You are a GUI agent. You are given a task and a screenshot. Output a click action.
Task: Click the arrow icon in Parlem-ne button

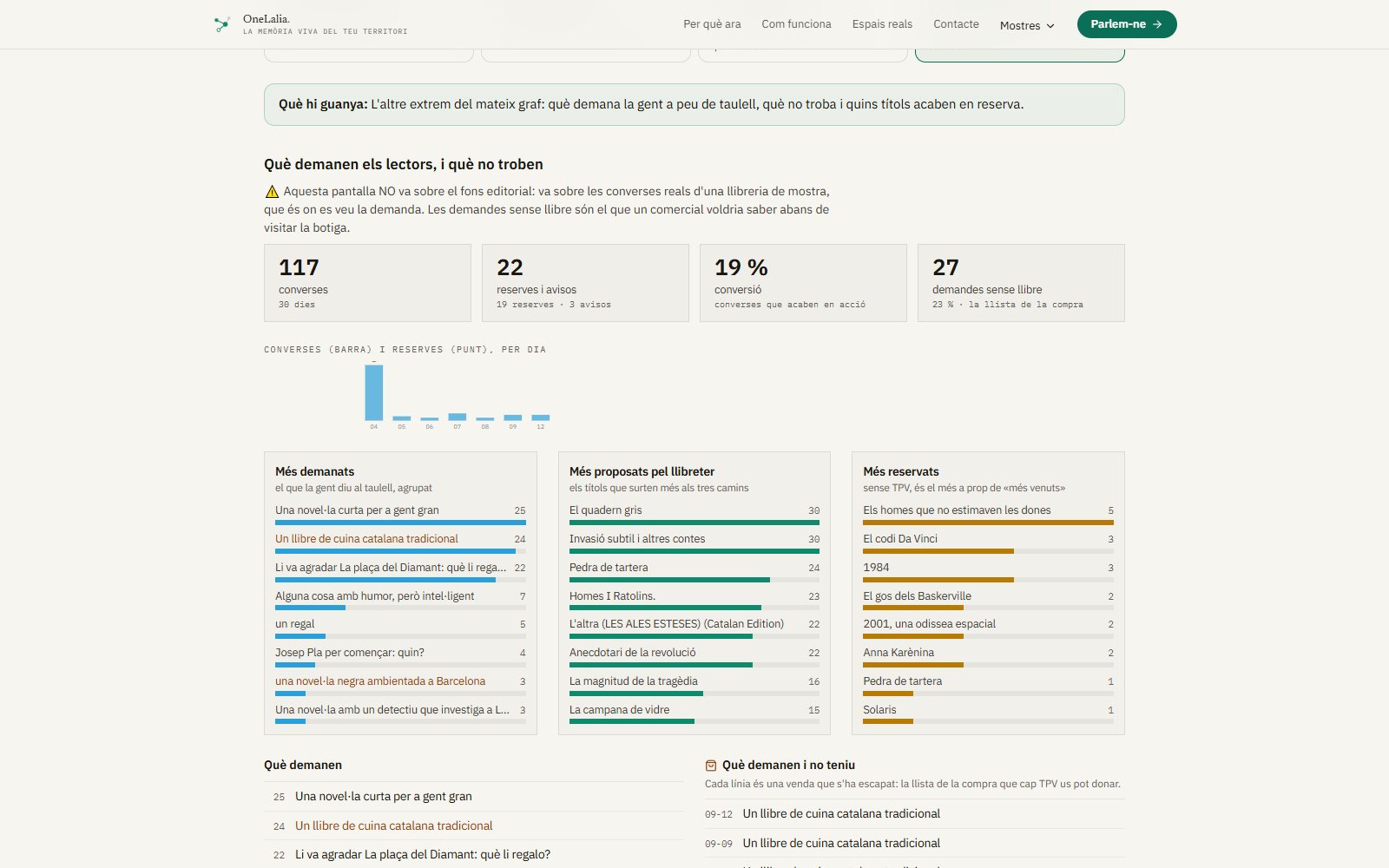(1157, 24)
